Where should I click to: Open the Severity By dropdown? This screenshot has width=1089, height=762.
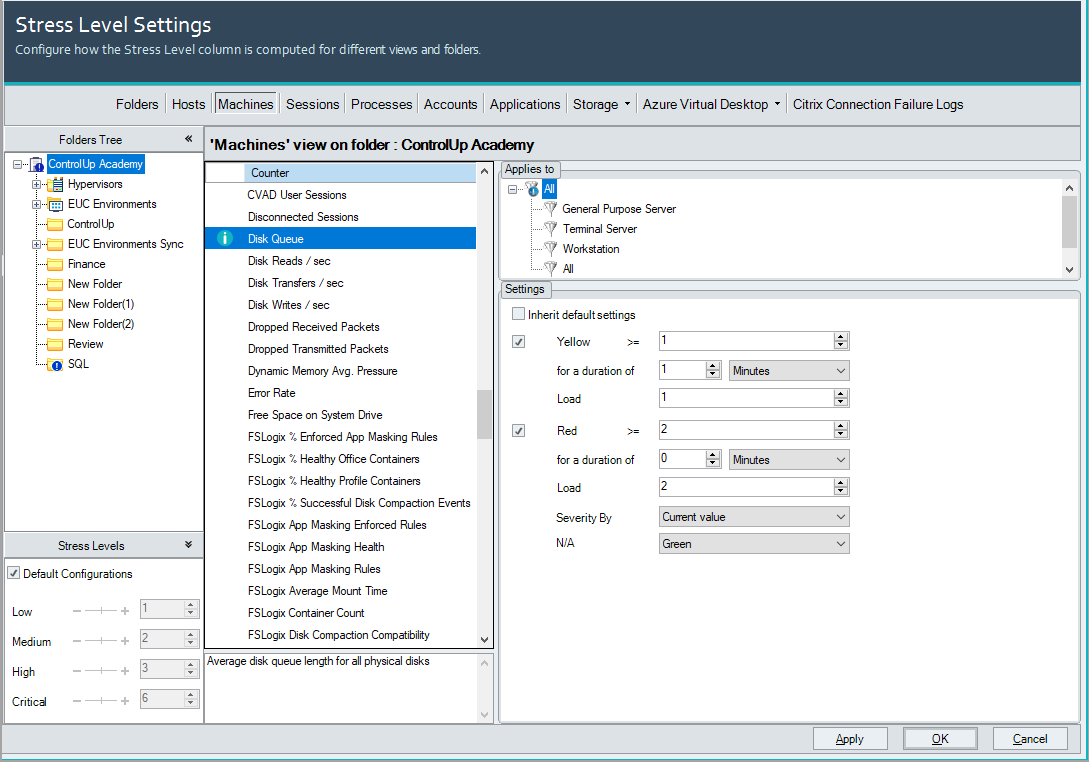pos(754,517)
